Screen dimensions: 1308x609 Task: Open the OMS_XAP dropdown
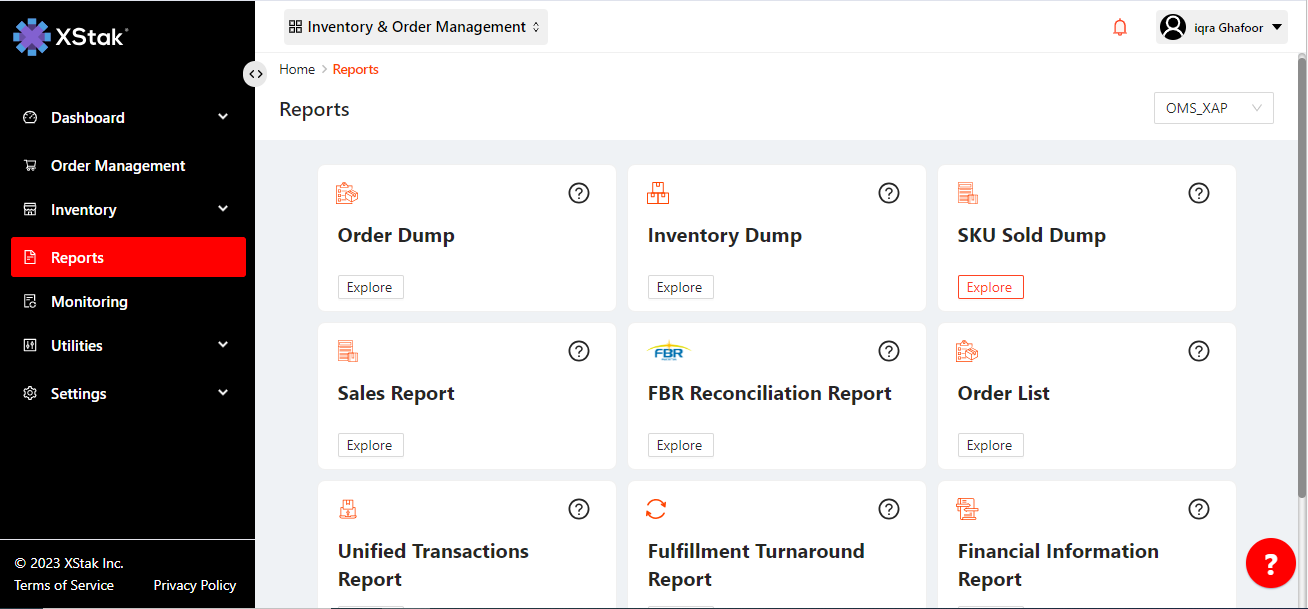click(x=1213, y=108)
